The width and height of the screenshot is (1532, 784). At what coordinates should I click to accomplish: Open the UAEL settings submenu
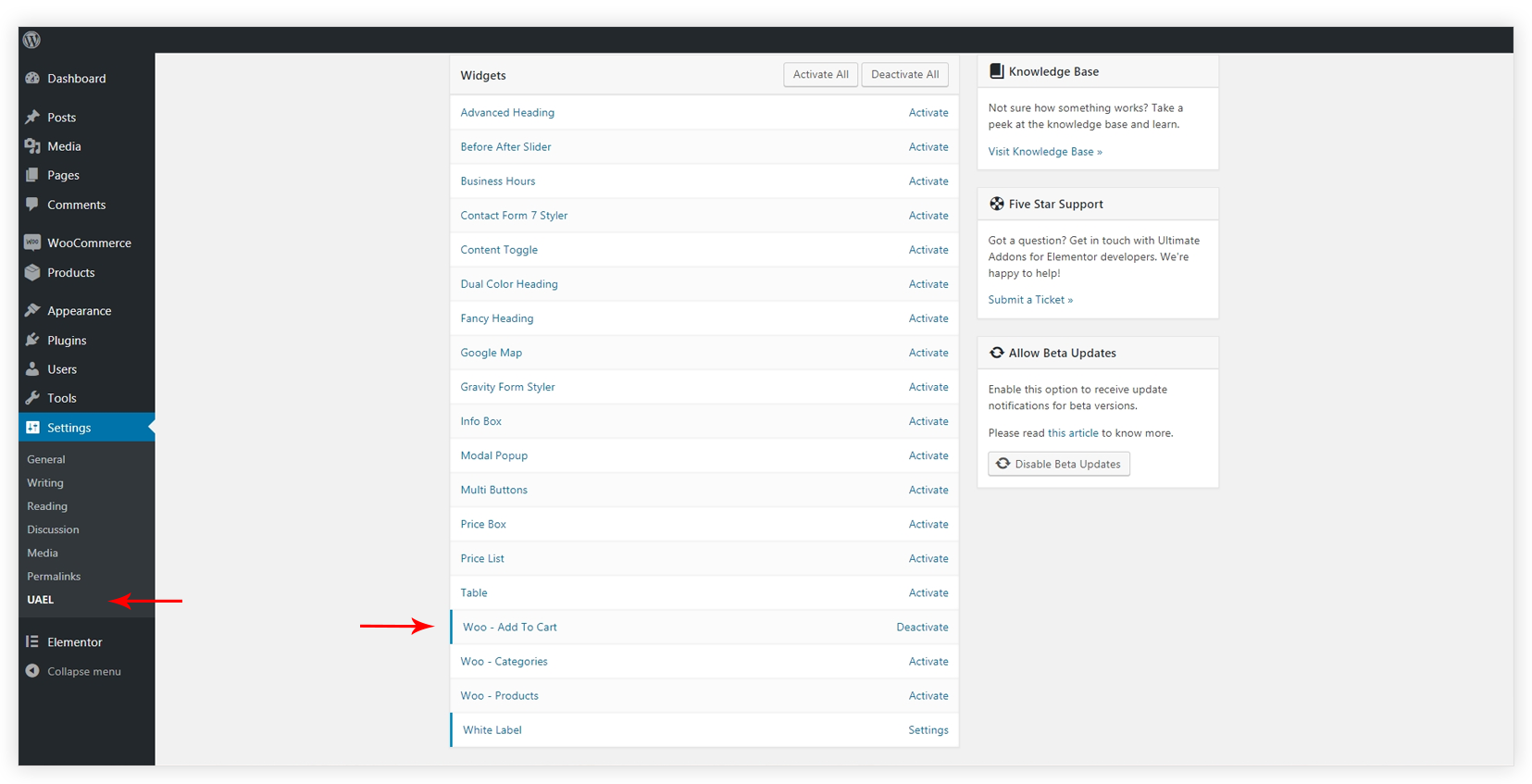41,600
